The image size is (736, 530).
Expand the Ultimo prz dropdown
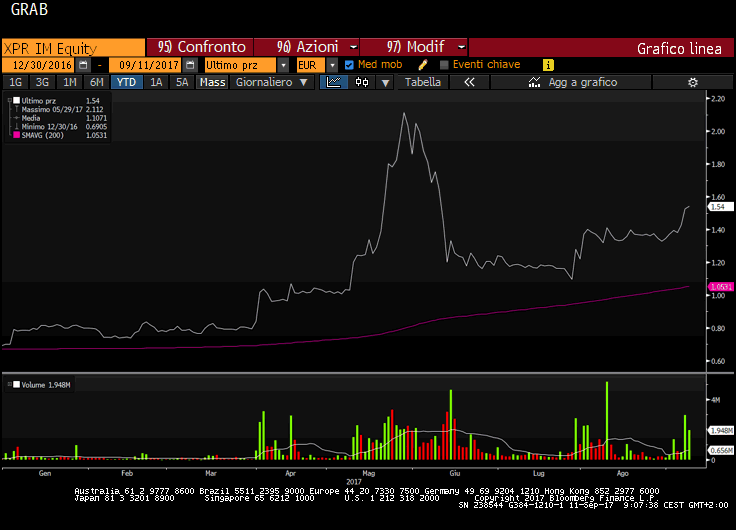pyautogui.click(x=283, y=65)
